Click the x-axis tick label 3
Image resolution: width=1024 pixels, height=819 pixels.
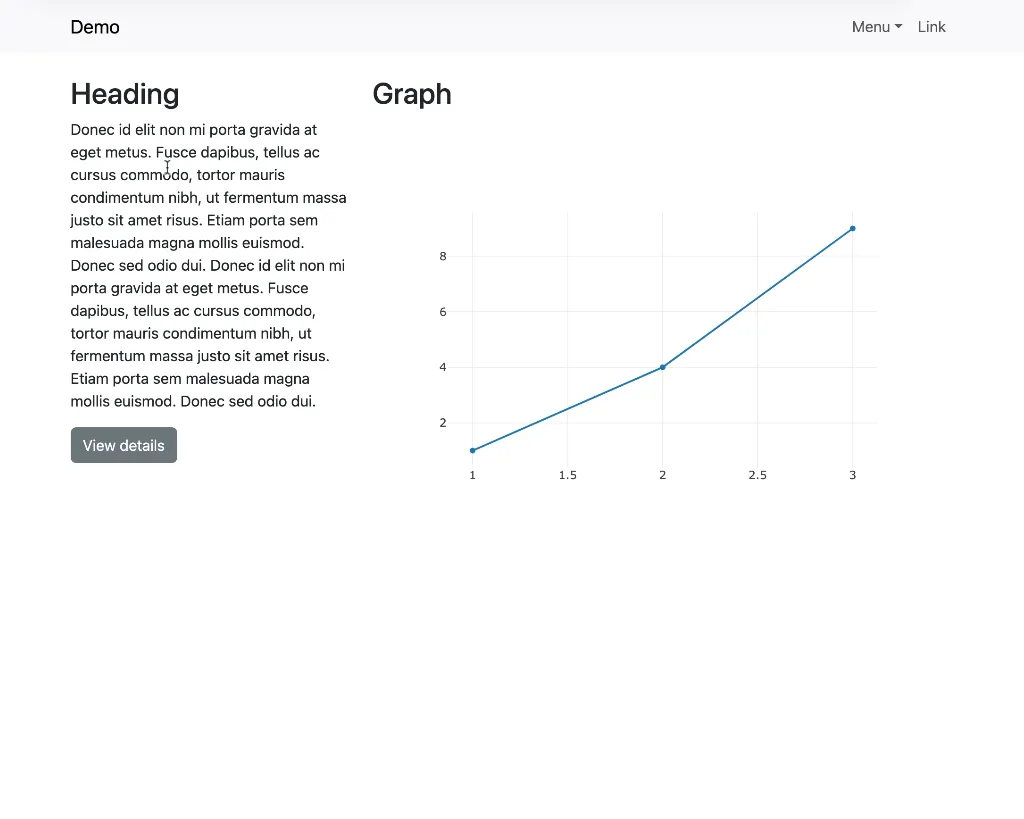(853, 475)
